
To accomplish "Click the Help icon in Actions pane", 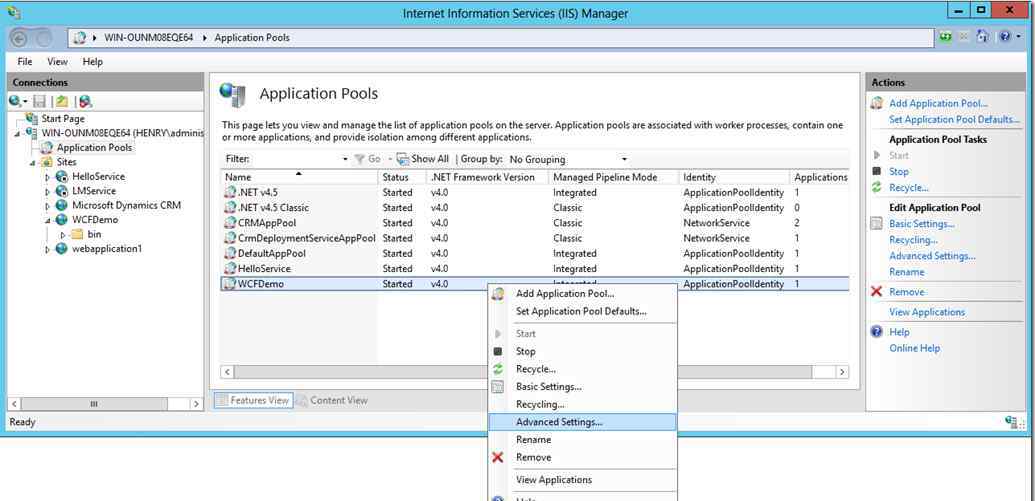I will pos(877,332).
